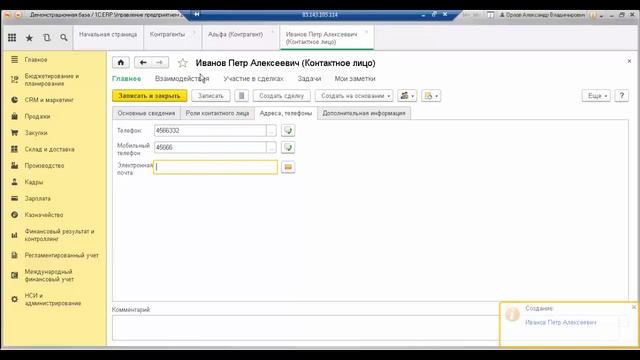Screen dimensions: 640x360
Task: Expand the Еще menu
Action: tap(596, 96)
